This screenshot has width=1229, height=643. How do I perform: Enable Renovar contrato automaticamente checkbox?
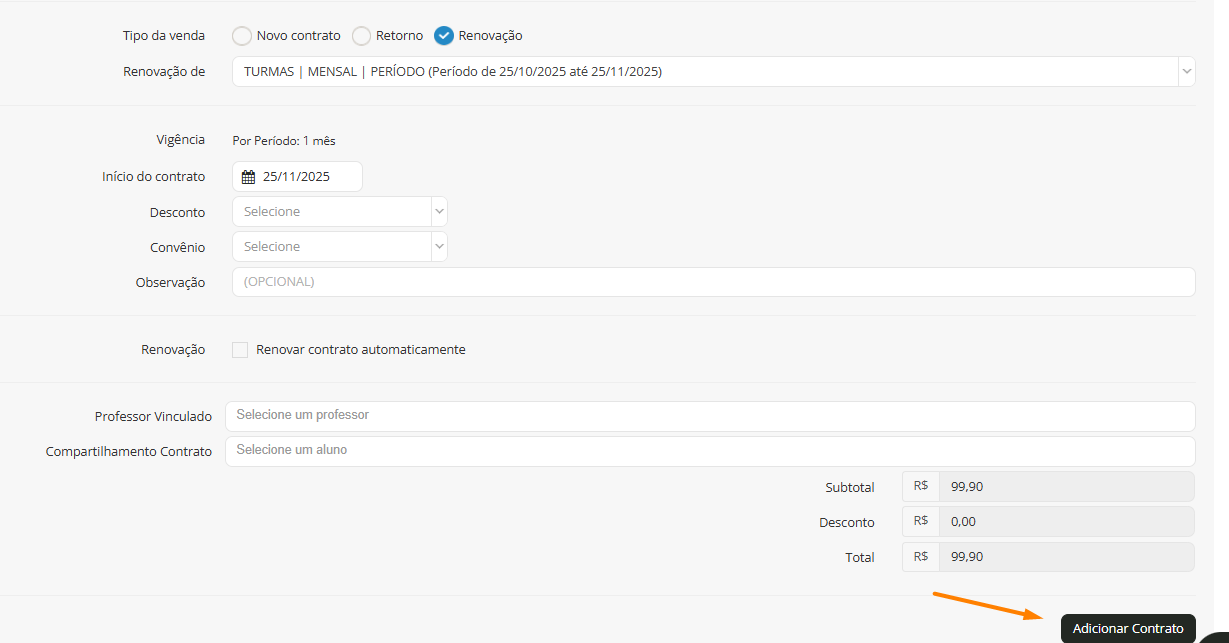(240, 350)
